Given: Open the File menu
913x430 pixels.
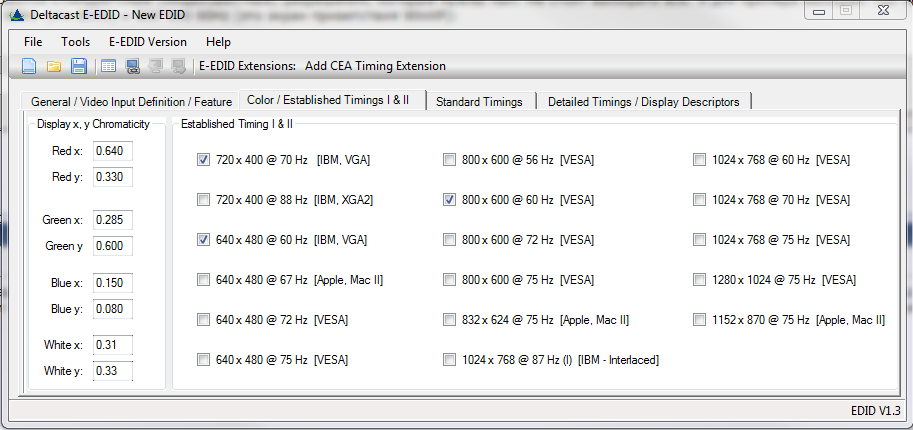Looking at the screenshot, I should (33, 42).
